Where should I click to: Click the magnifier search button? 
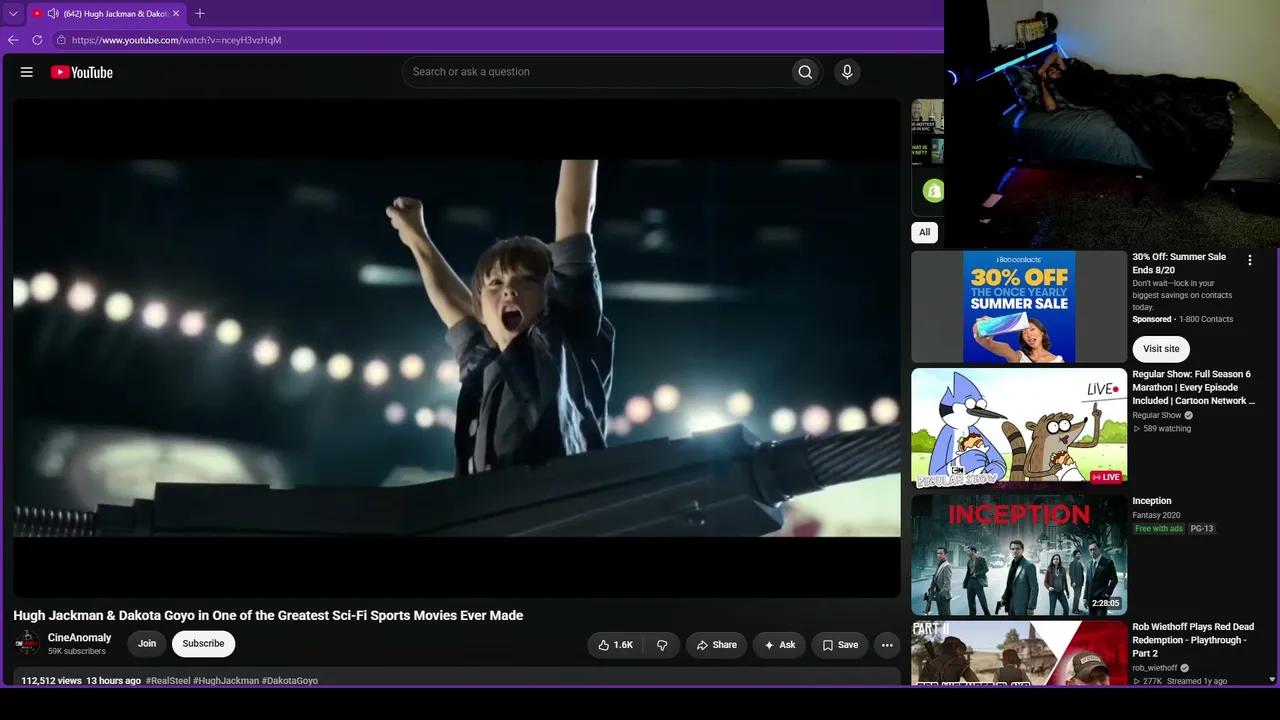(805, 72)
